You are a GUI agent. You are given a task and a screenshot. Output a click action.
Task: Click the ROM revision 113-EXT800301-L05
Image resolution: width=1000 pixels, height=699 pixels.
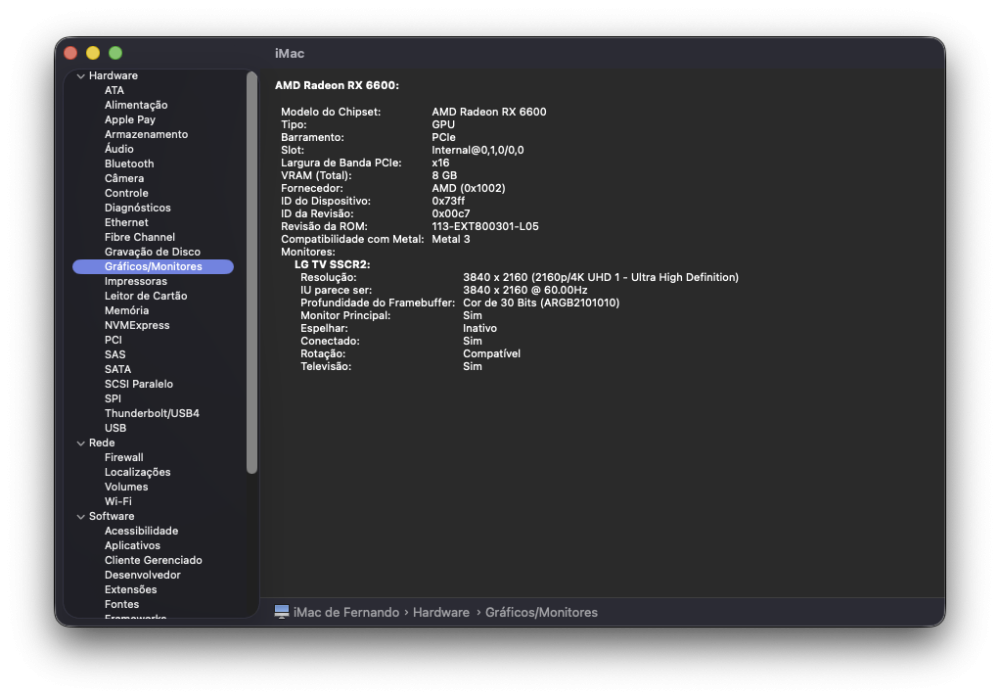pos(485,226)
